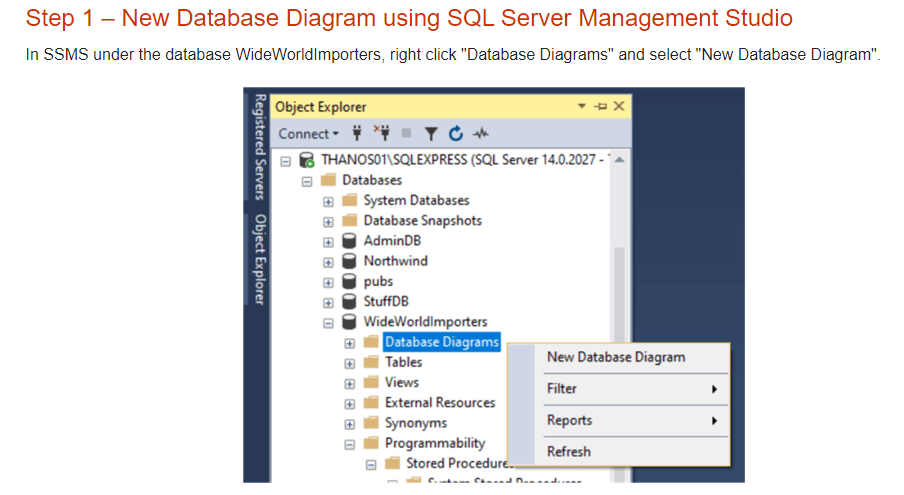
Task: Switch to the Object Explorer side tab
Action: (x=260, y=259)
